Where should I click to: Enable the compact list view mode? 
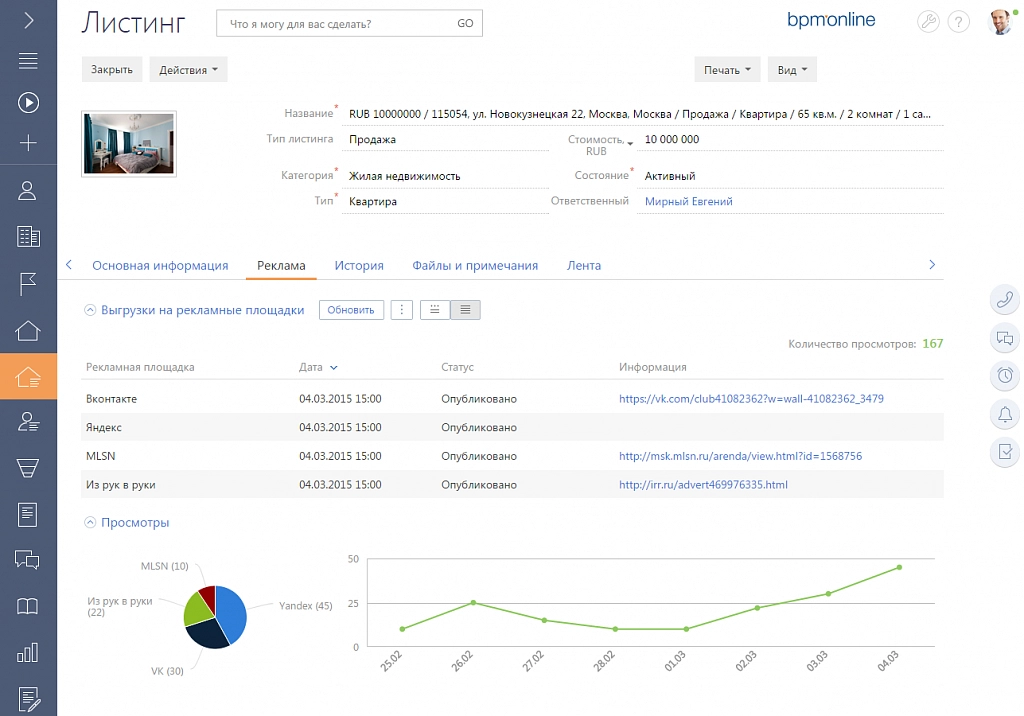click(x=434, y=310)
